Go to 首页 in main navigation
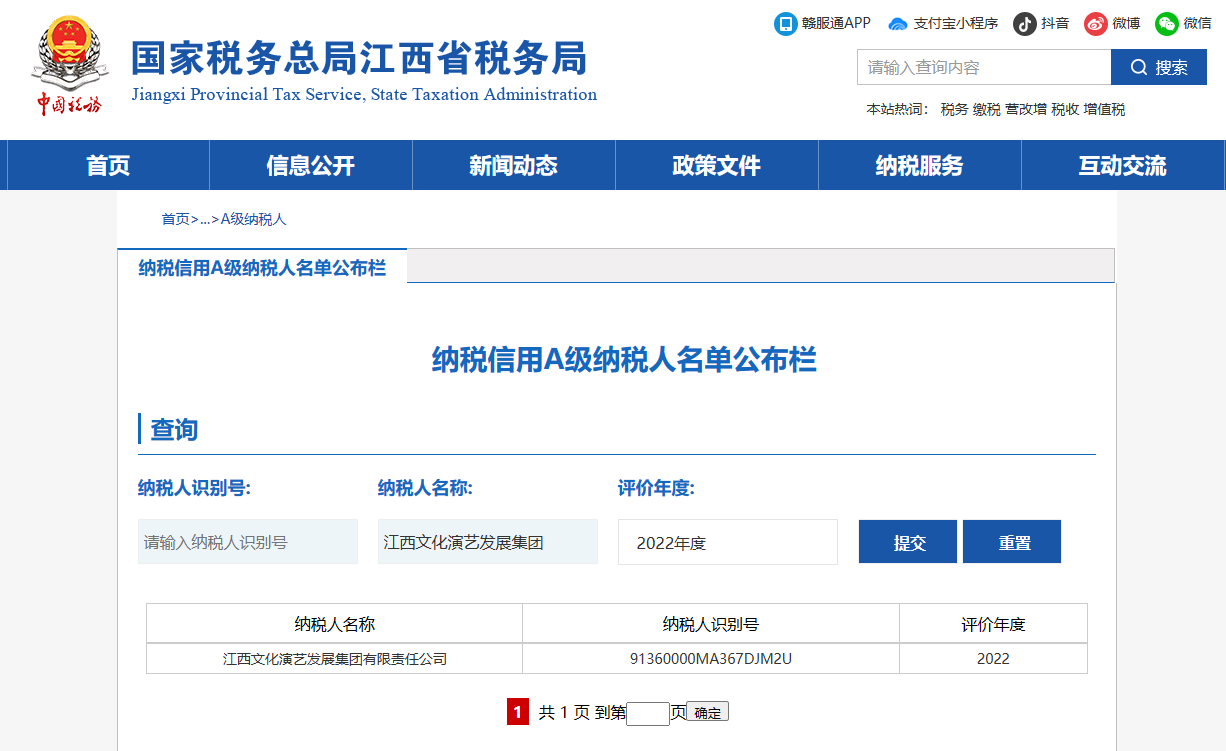 point(108,165)
